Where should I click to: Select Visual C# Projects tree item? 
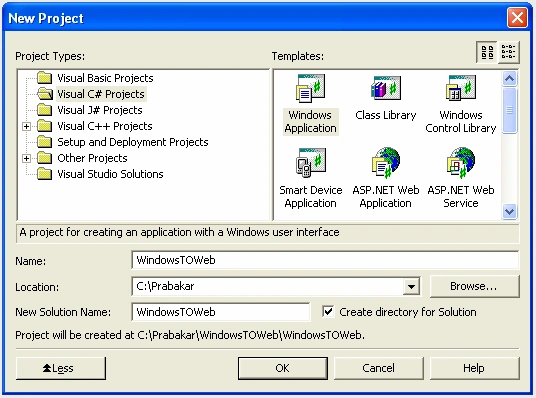pyautogui.click(x=101, y=94)
